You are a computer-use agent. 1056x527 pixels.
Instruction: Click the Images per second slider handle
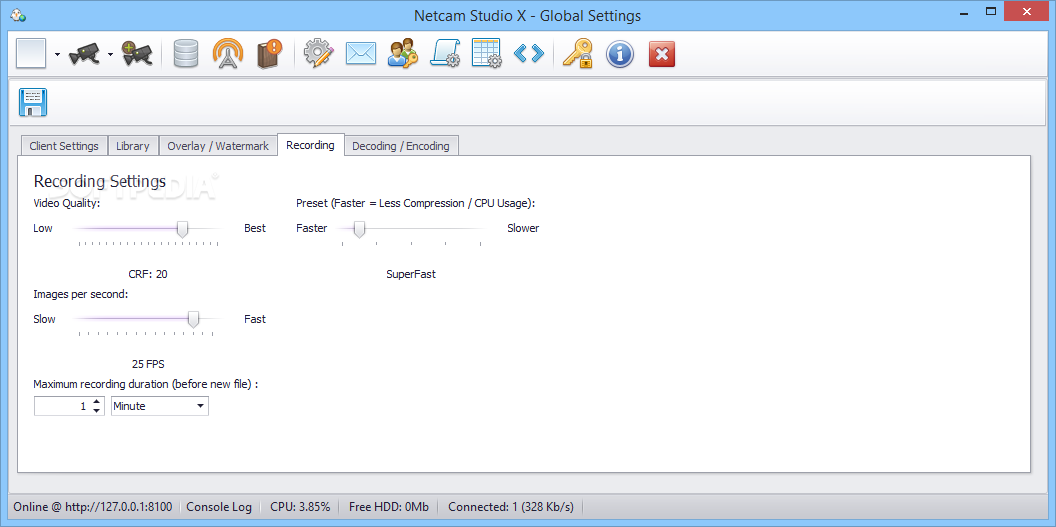pyautogui.click(x=193, y=320)
